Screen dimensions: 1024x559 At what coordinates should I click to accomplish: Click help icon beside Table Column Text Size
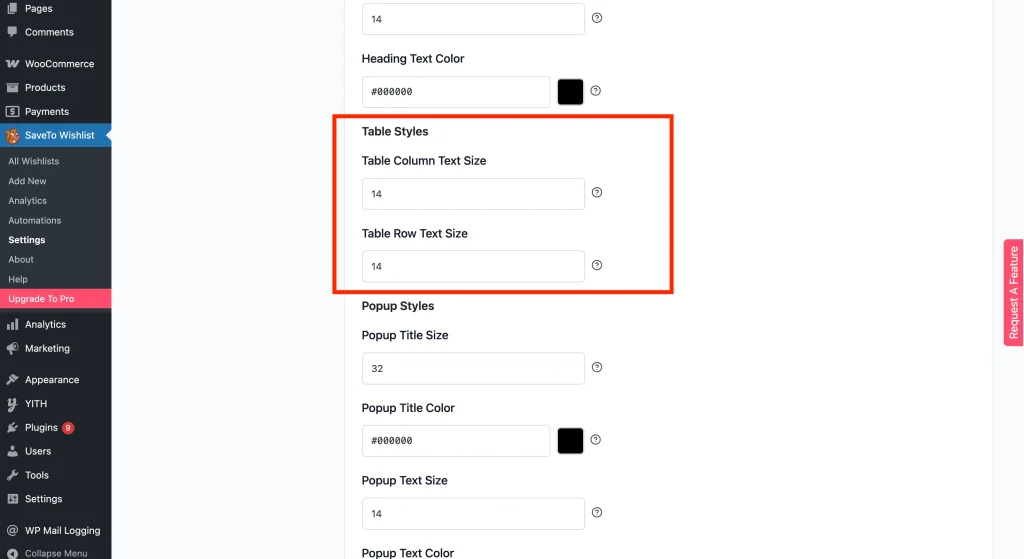pyautogui.click(x=597, y=193)
